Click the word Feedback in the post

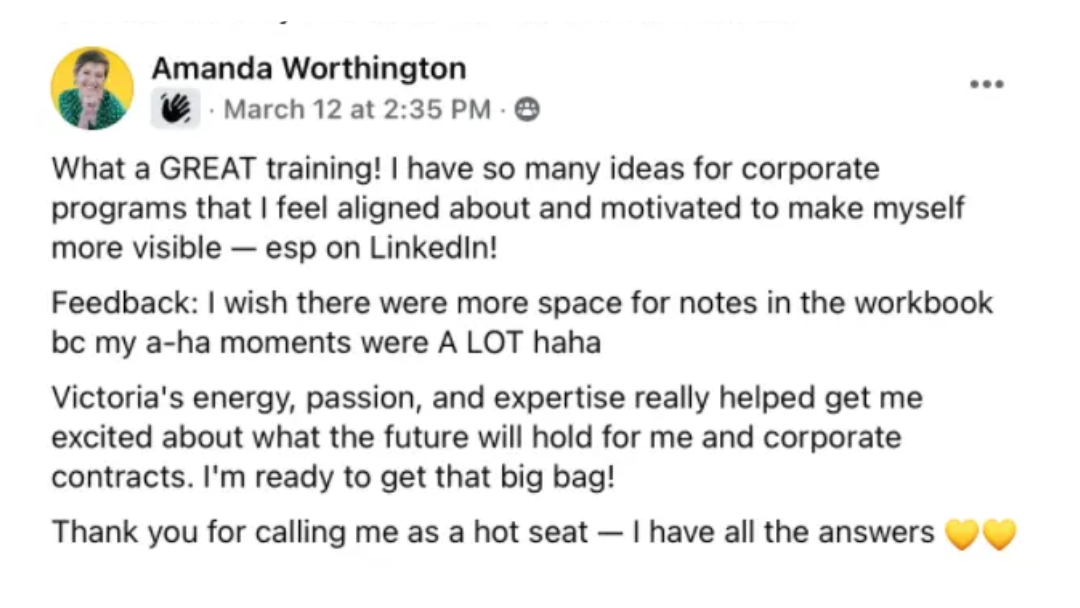pos(108,303)
